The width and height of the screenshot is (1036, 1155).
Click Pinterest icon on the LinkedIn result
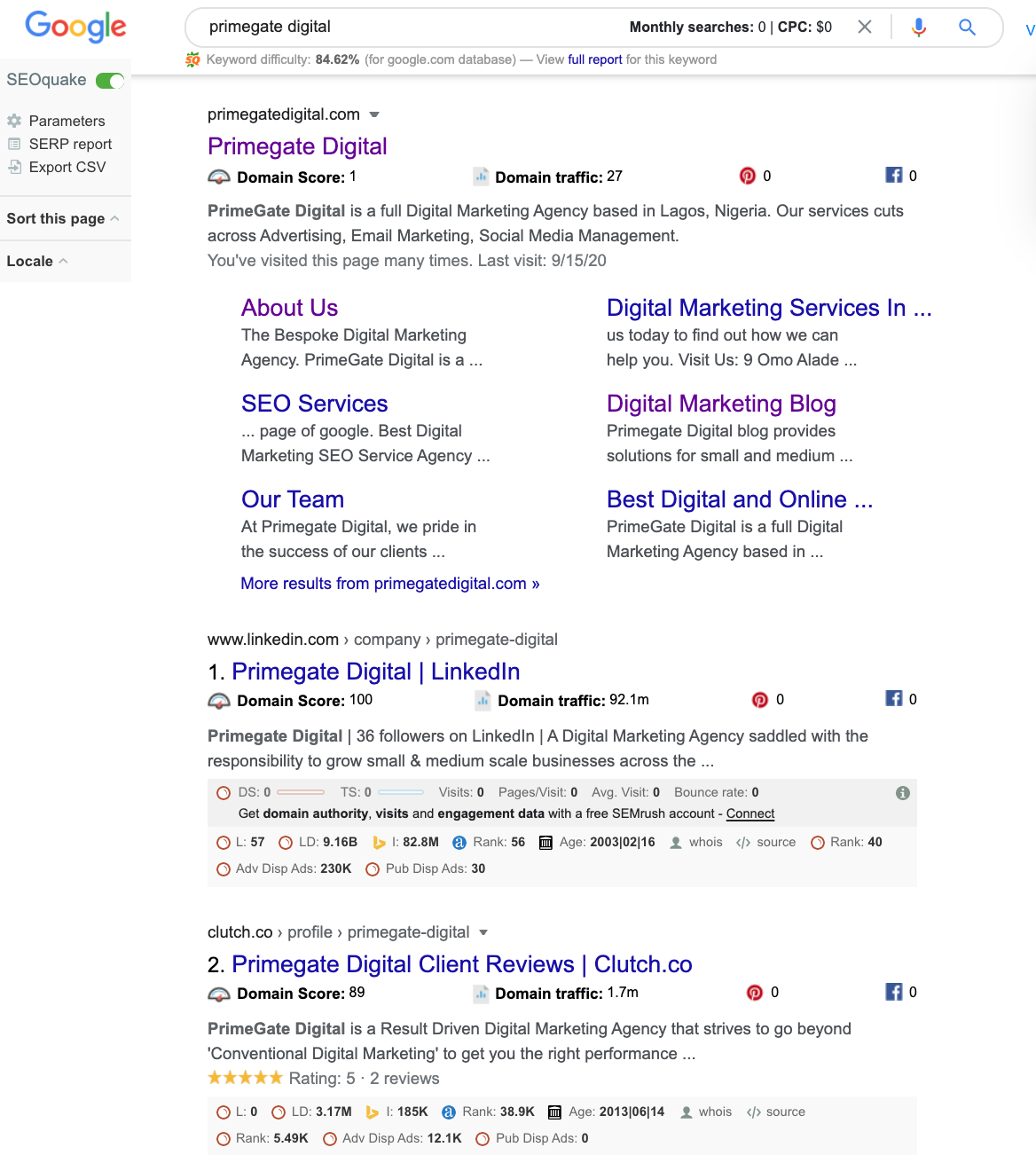760,699
